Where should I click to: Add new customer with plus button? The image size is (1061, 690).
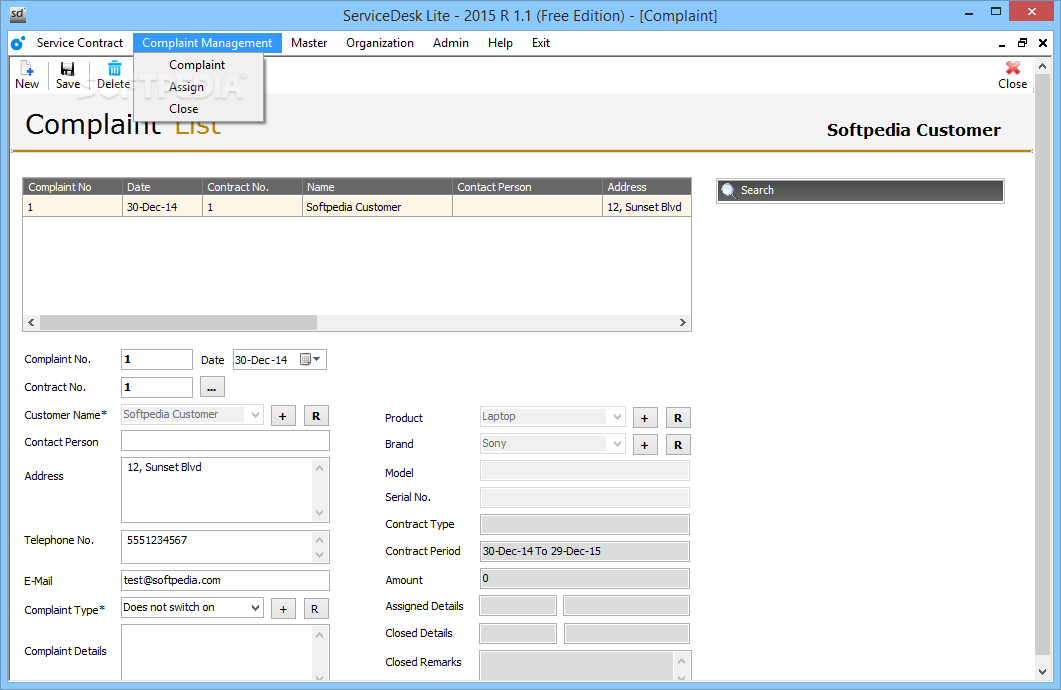(x=283, y=416)
